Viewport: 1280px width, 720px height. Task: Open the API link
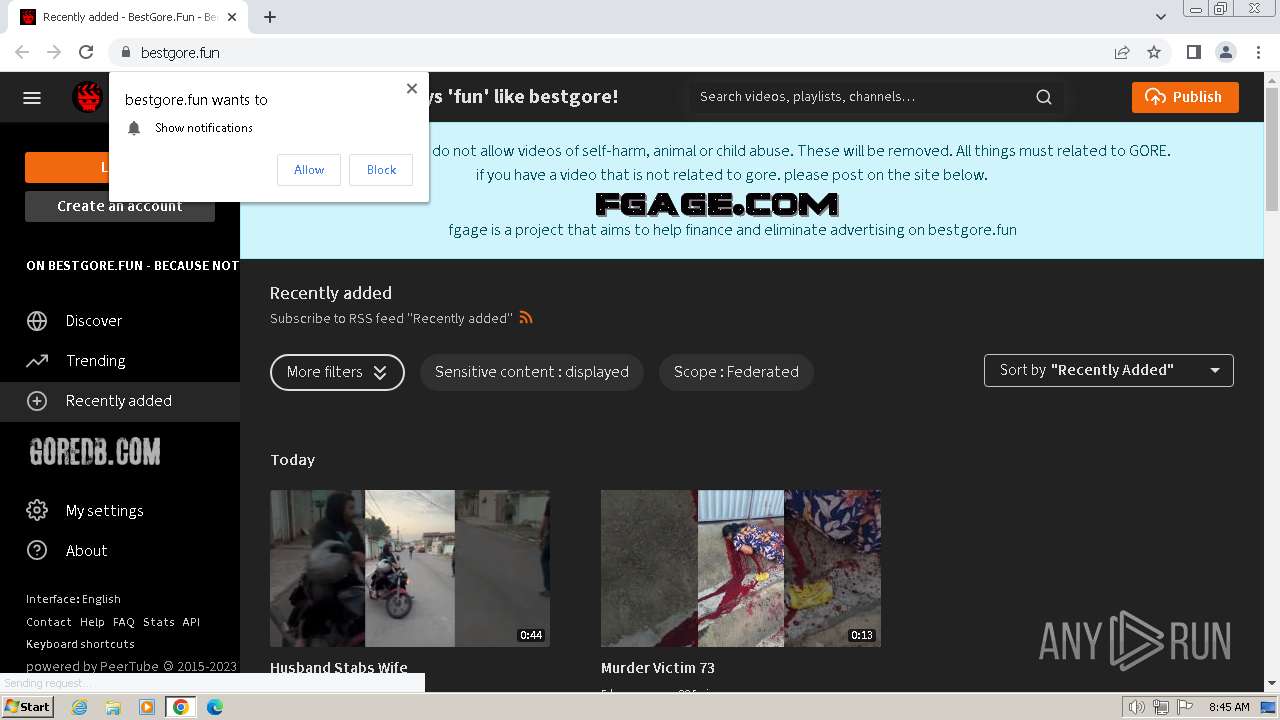point(191,622)
